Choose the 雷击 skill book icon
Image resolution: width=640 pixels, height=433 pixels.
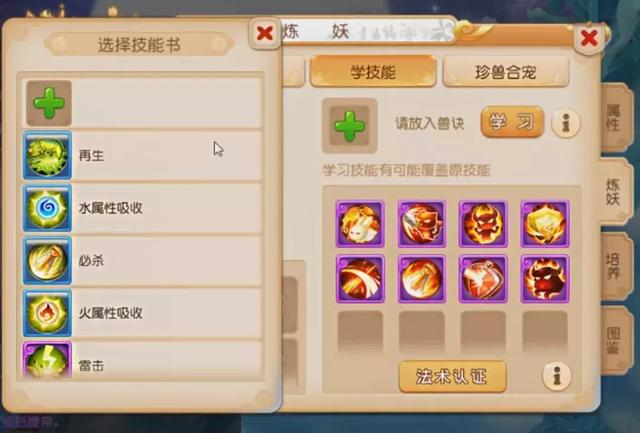[47, 360]
